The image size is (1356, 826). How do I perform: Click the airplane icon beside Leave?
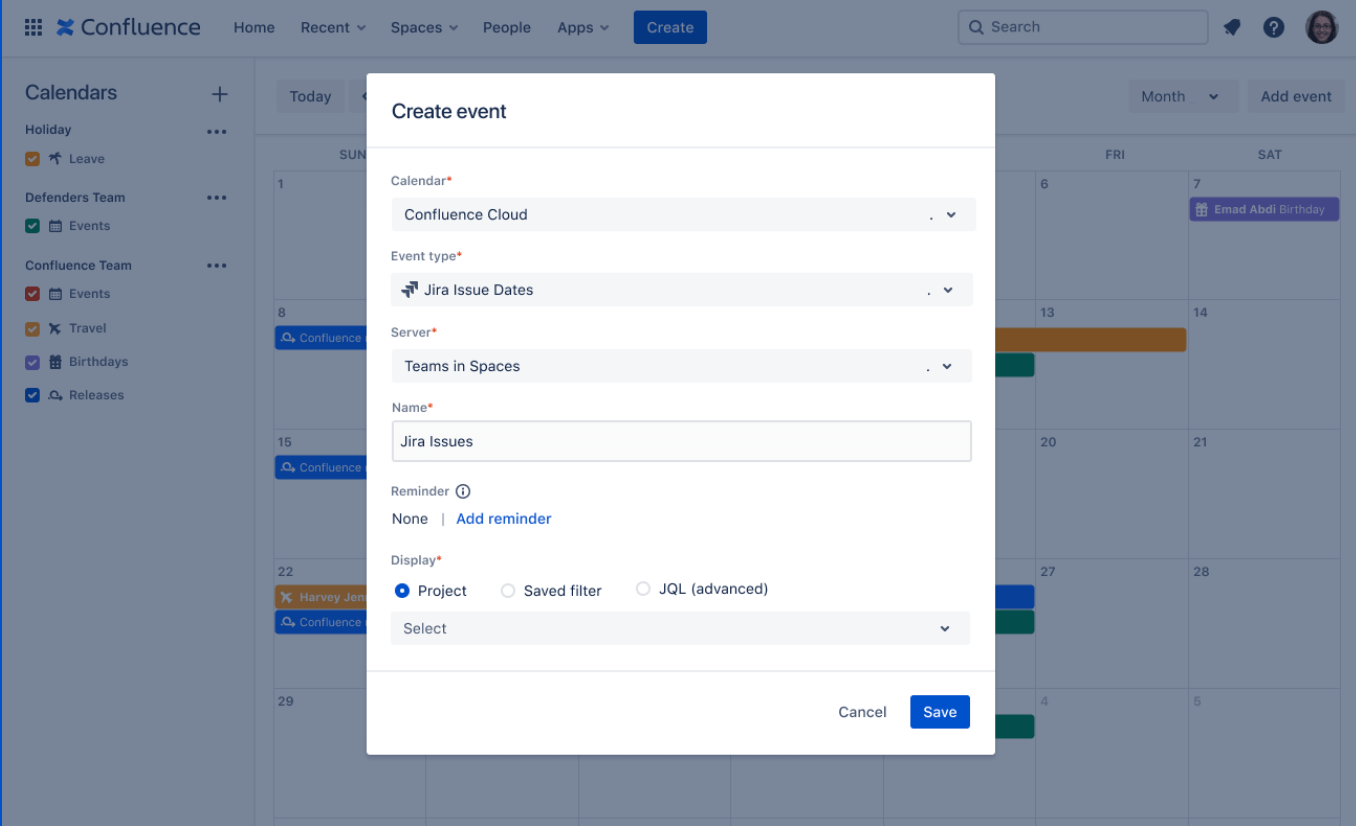pos(55,158)
